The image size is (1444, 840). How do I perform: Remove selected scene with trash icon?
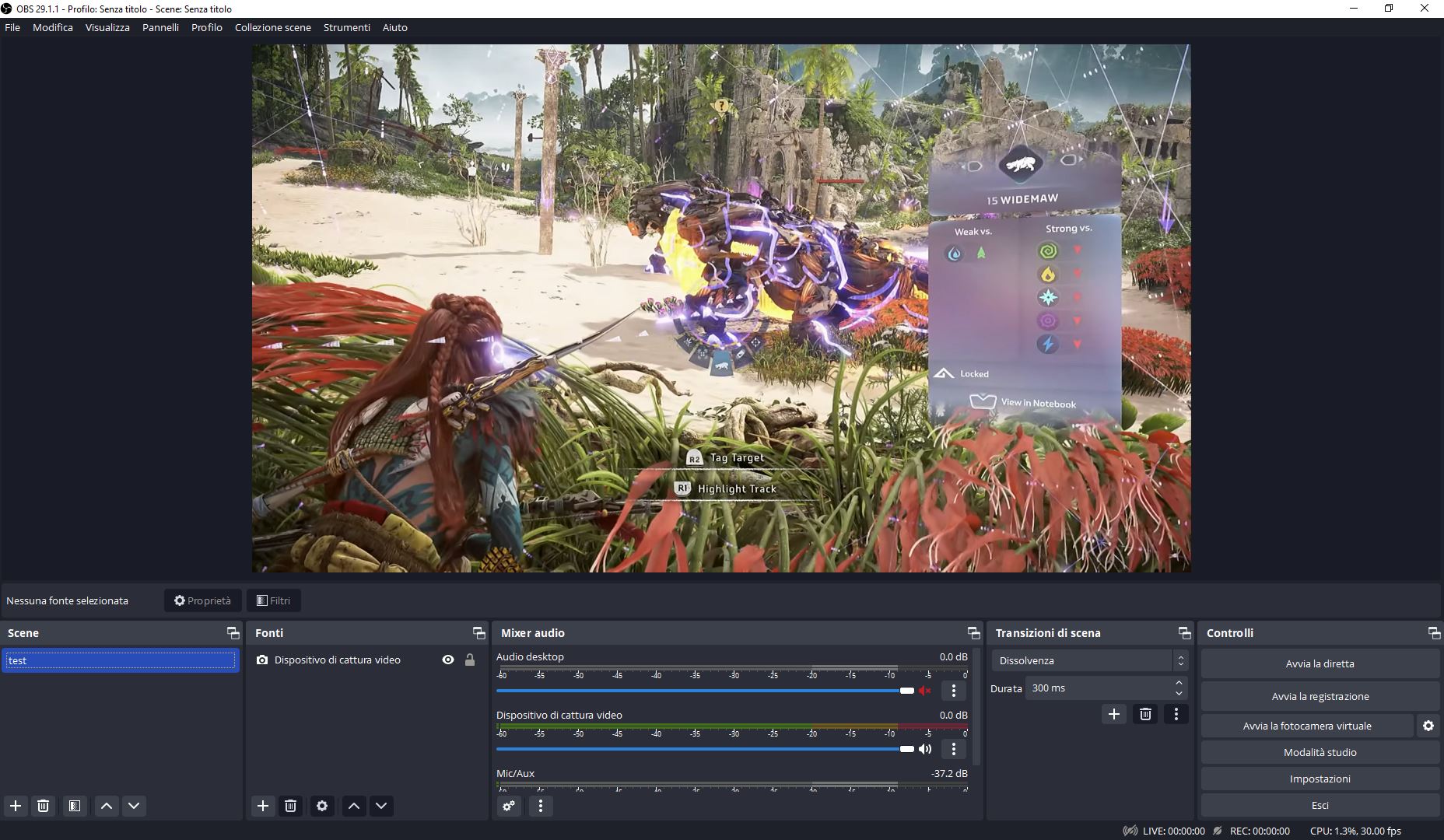point(44,806)
